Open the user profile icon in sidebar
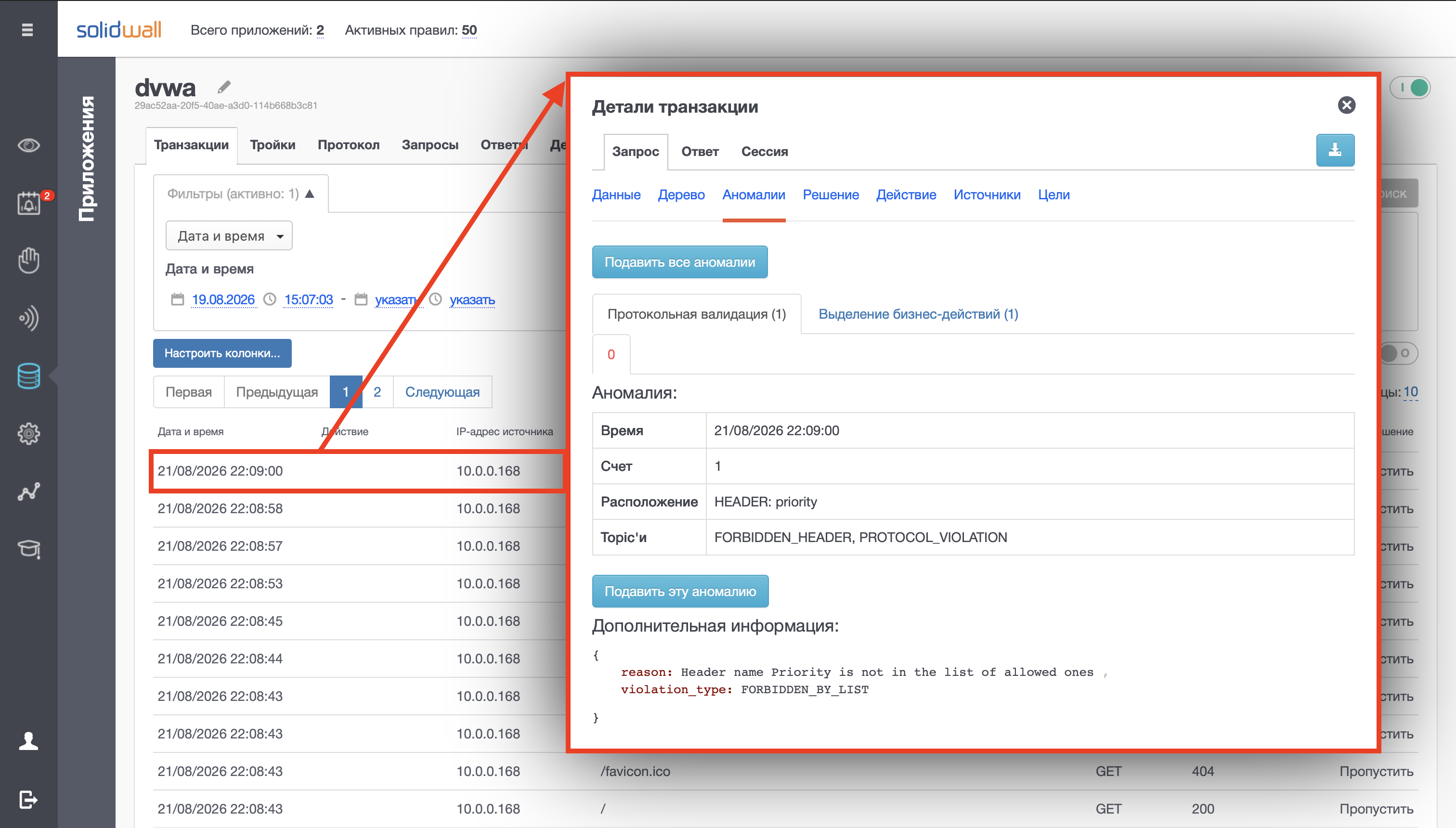Screen dimensions: 1456x828 [28, 741]
